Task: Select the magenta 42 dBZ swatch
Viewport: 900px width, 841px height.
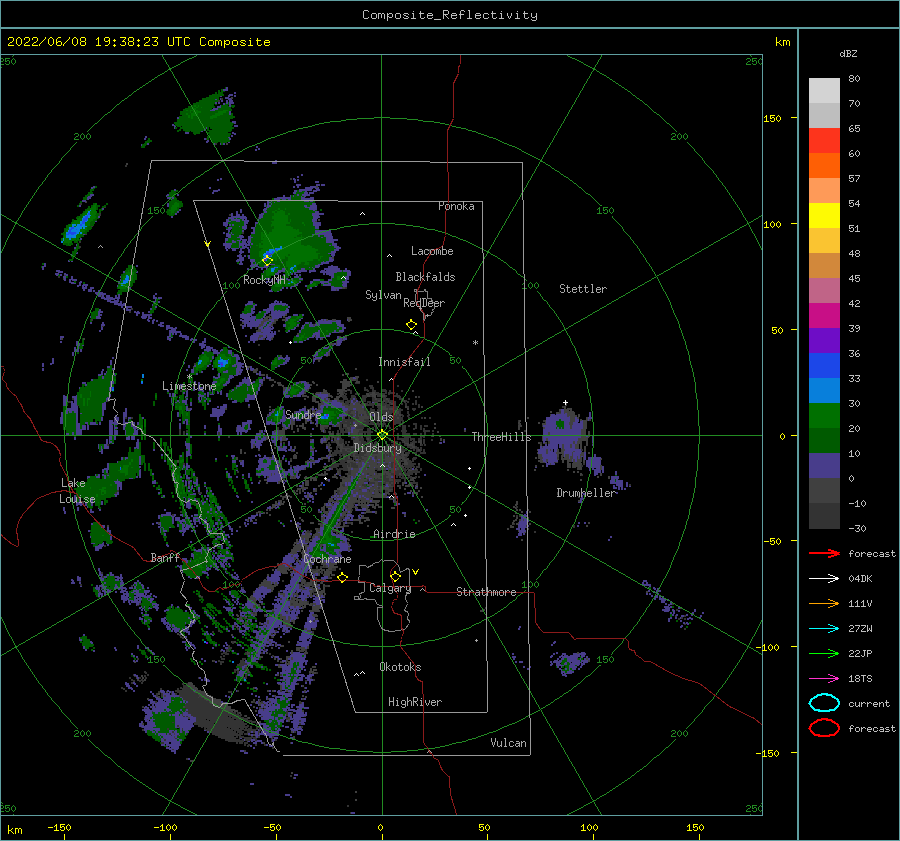Action: [824, 316]
